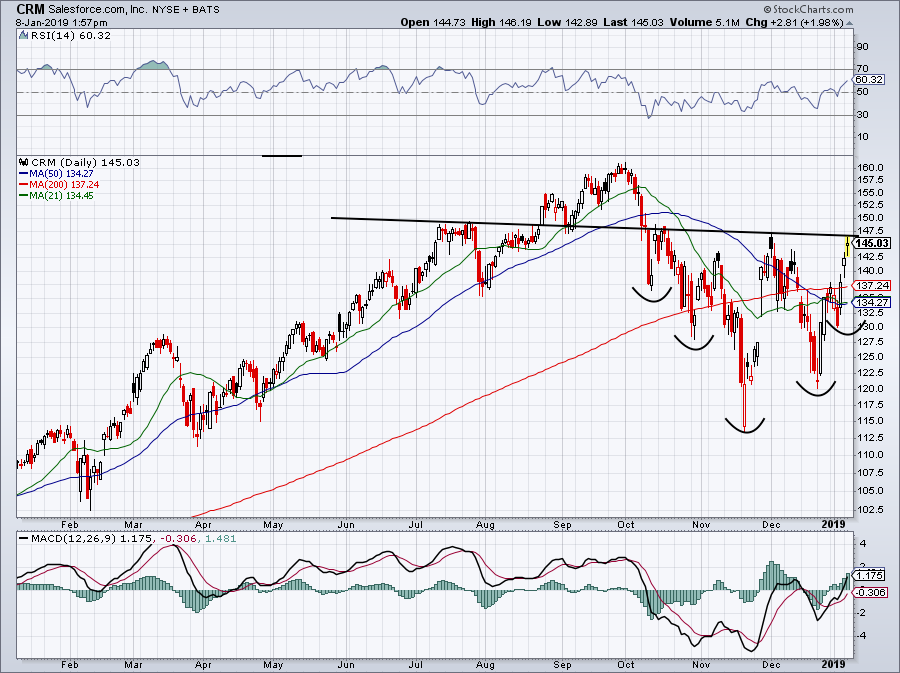This screenshot has height=673, width=900.
Task: Click the Nov label under the MACD panel
Action: 701,664
